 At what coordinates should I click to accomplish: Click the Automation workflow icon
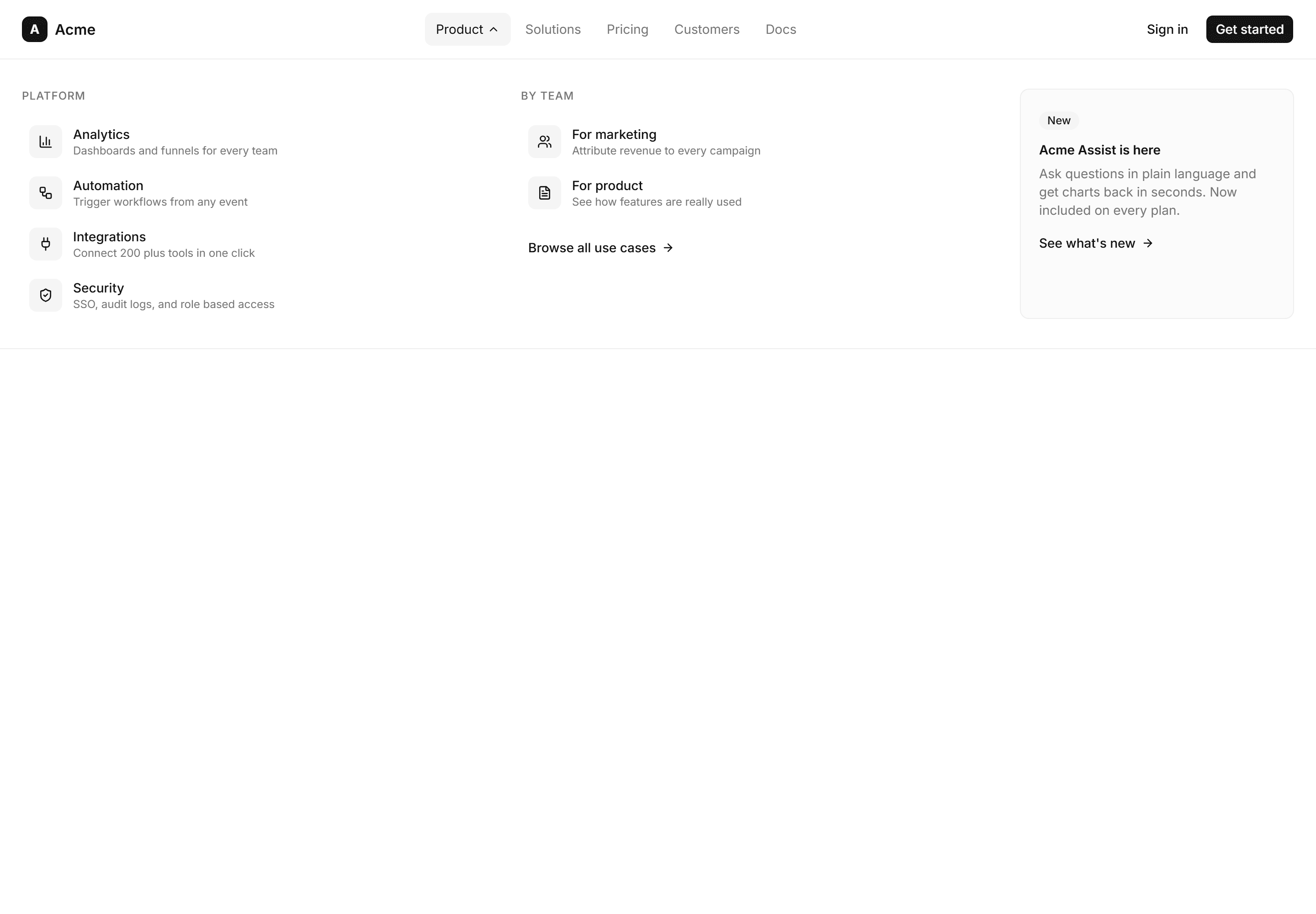coord(46,193)
